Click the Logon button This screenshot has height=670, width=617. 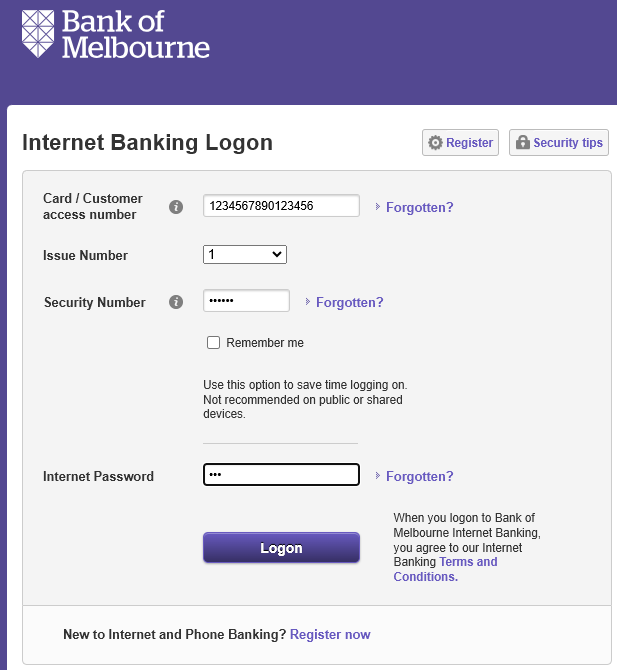(x=281, y=547)
